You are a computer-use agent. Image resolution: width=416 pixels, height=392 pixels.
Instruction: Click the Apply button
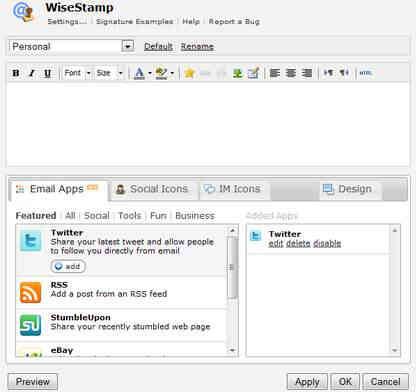click(307, 382)
